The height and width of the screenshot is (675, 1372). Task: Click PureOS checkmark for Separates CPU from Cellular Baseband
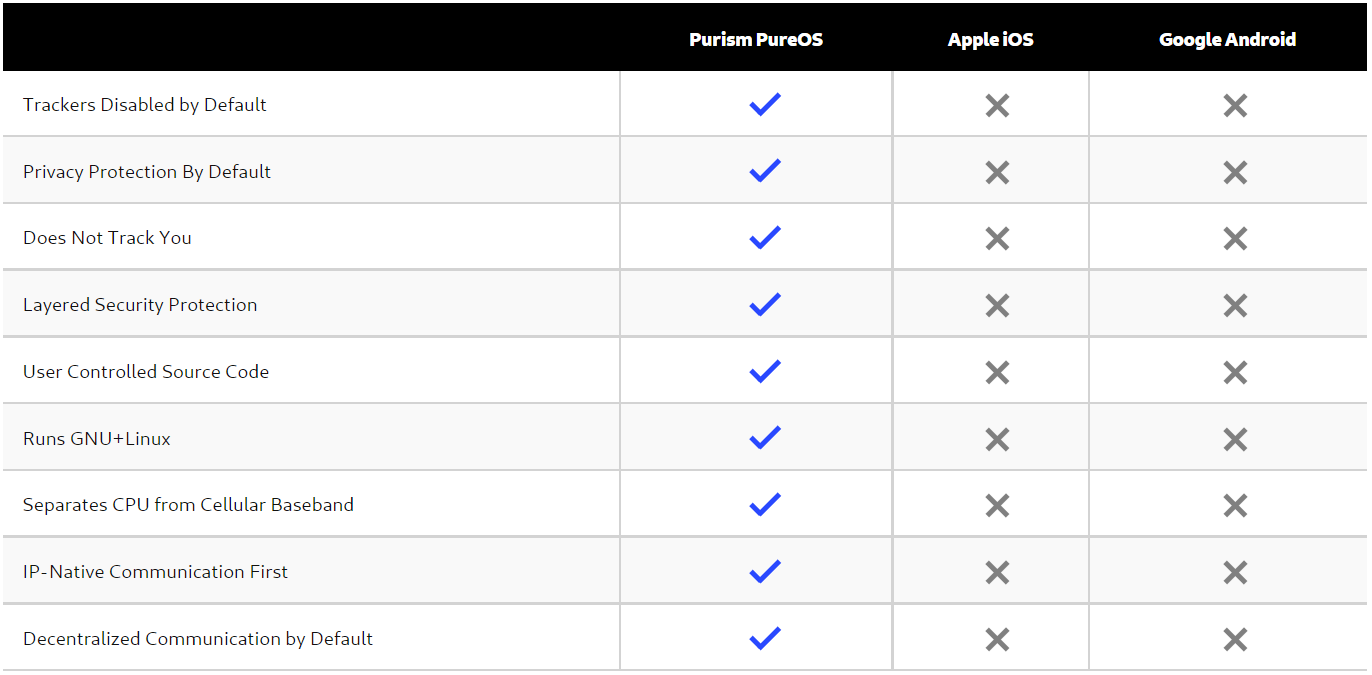point(765,504)
